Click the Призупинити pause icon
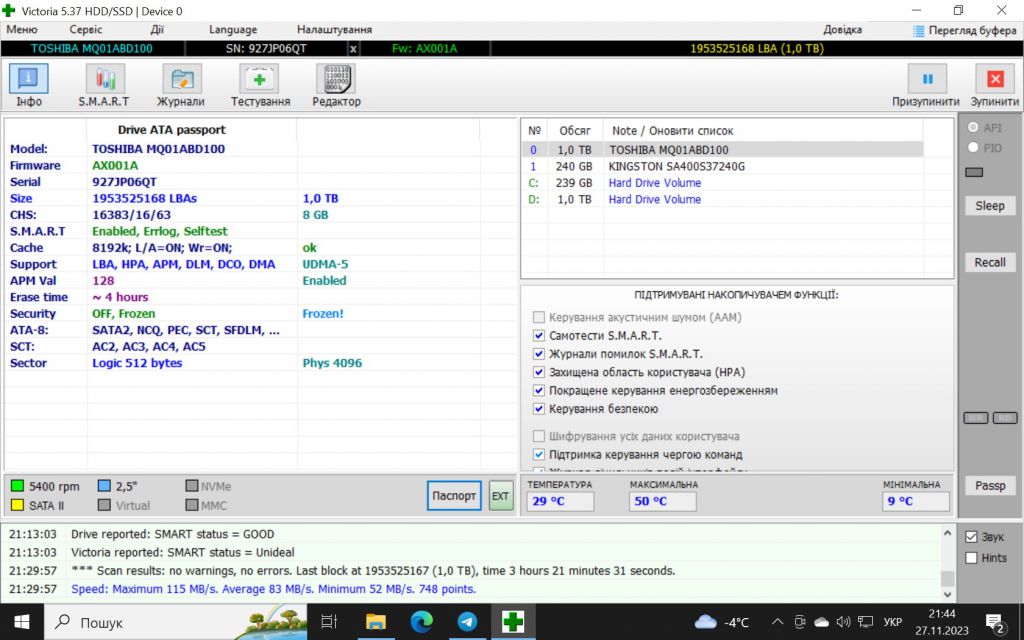This screenshot has height=640, width=1024. point(927,79)
